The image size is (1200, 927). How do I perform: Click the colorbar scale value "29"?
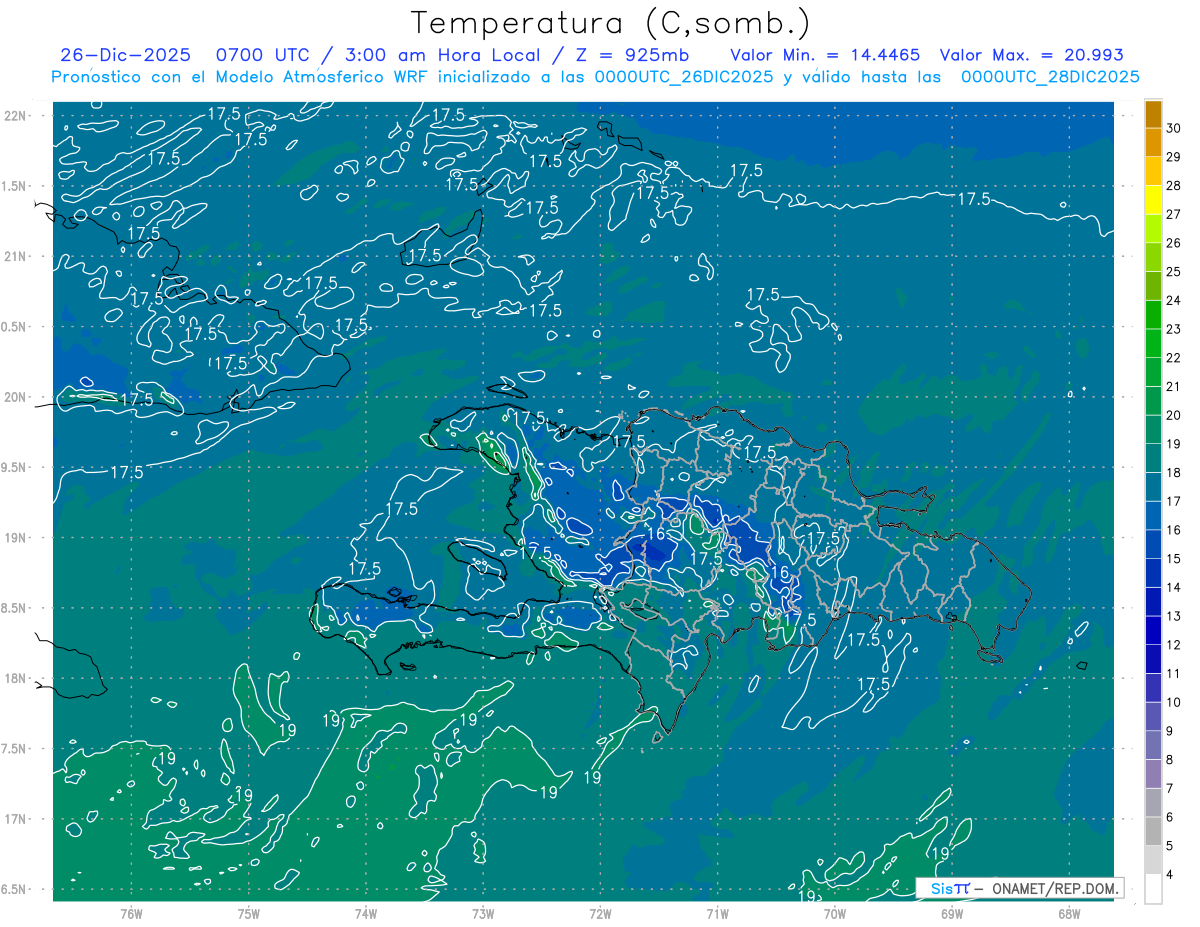pos(1174,157)
